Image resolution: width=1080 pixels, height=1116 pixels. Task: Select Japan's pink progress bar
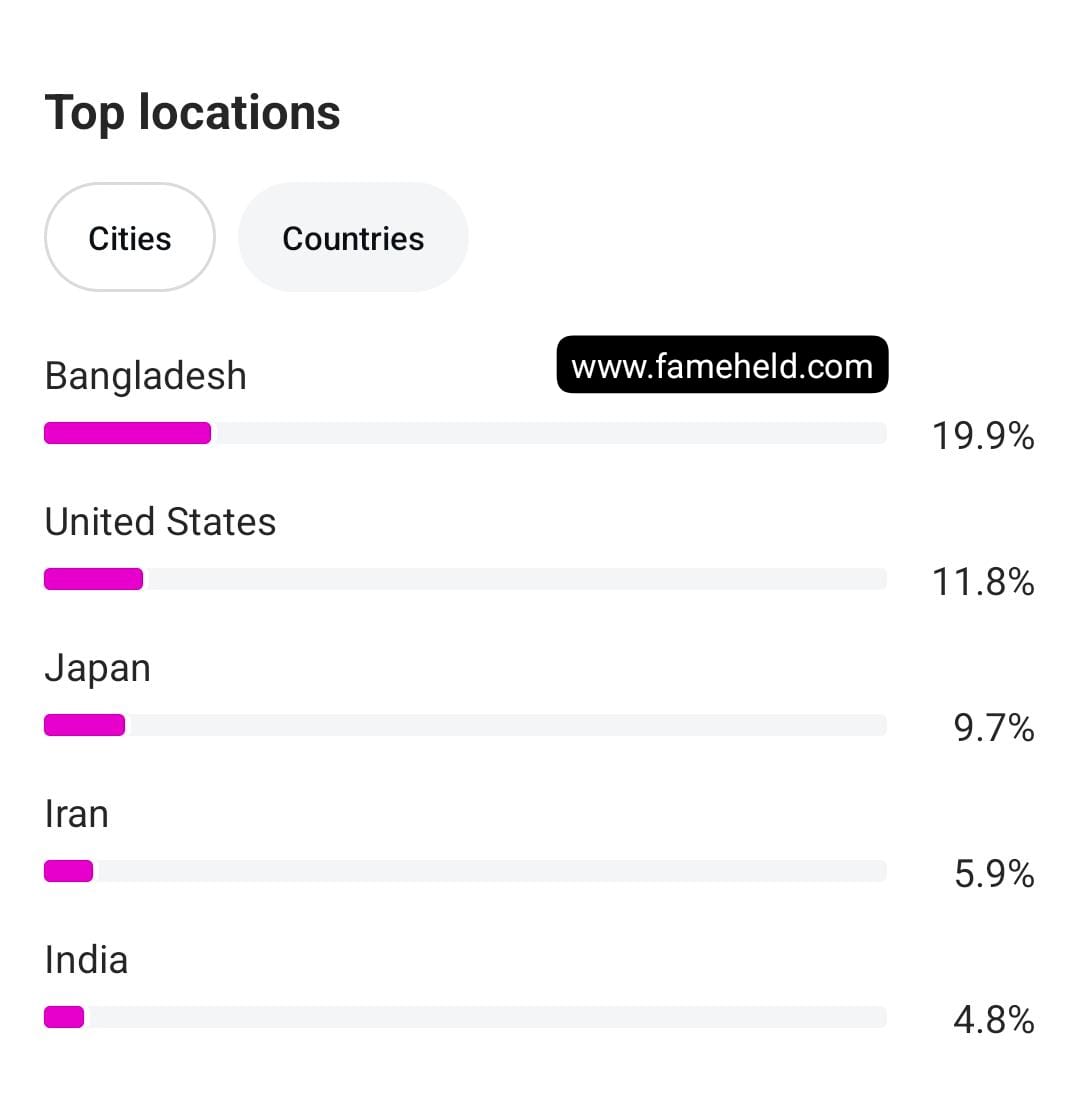click(84, 725)
